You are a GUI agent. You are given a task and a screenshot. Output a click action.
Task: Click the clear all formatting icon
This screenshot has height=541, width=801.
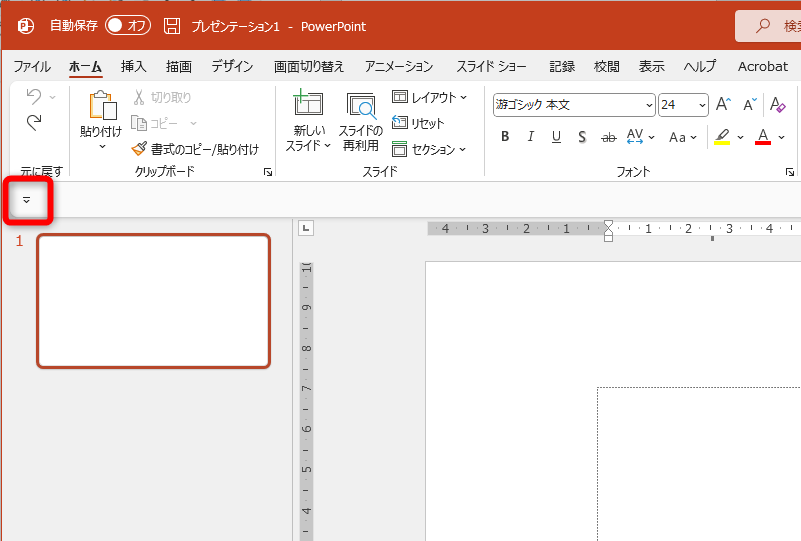tap(778, 104)
